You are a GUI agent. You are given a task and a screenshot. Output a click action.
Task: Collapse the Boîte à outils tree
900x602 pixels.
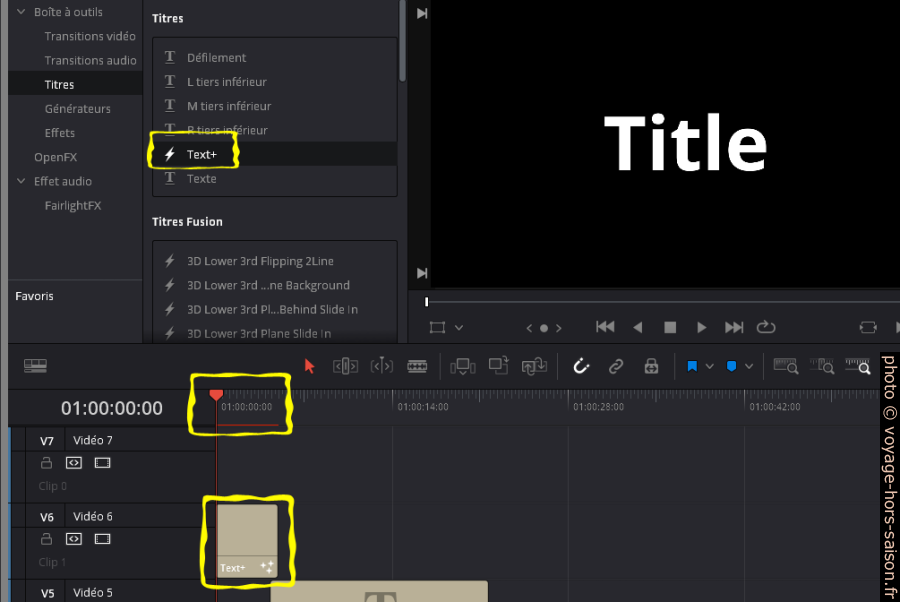[x=21, y=11]
